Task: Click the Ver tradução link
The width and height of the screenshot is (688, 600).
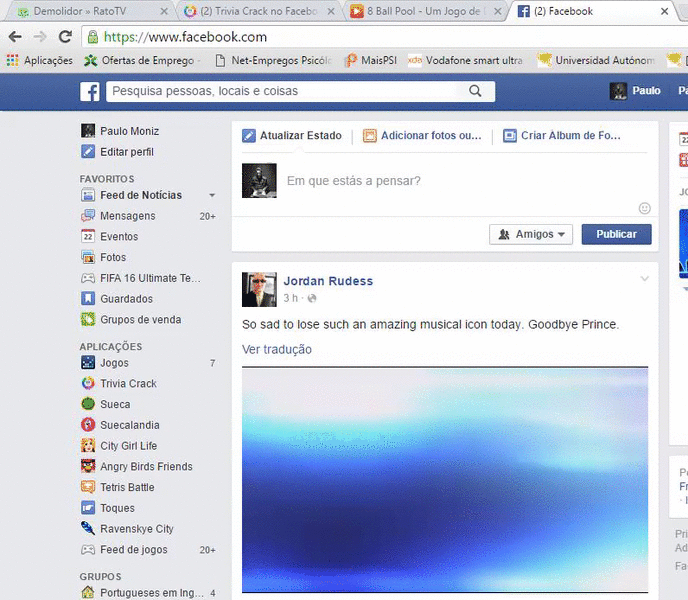Action: (x=277, y=349)
